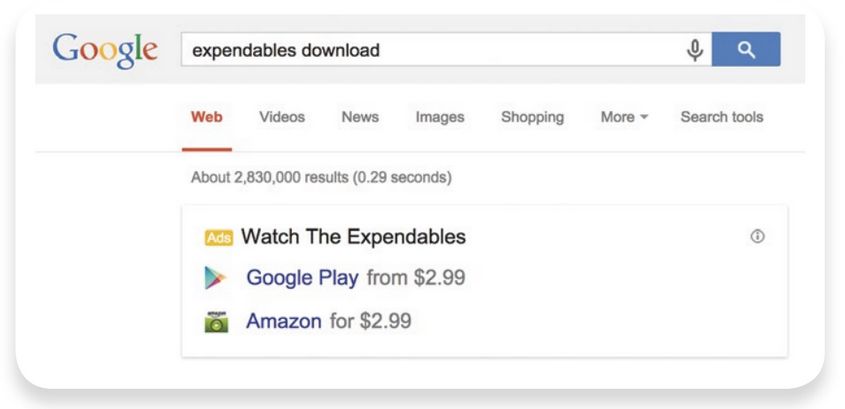Switch to the News tab
This screenshot has height=409, width=845.
point(360,117)
